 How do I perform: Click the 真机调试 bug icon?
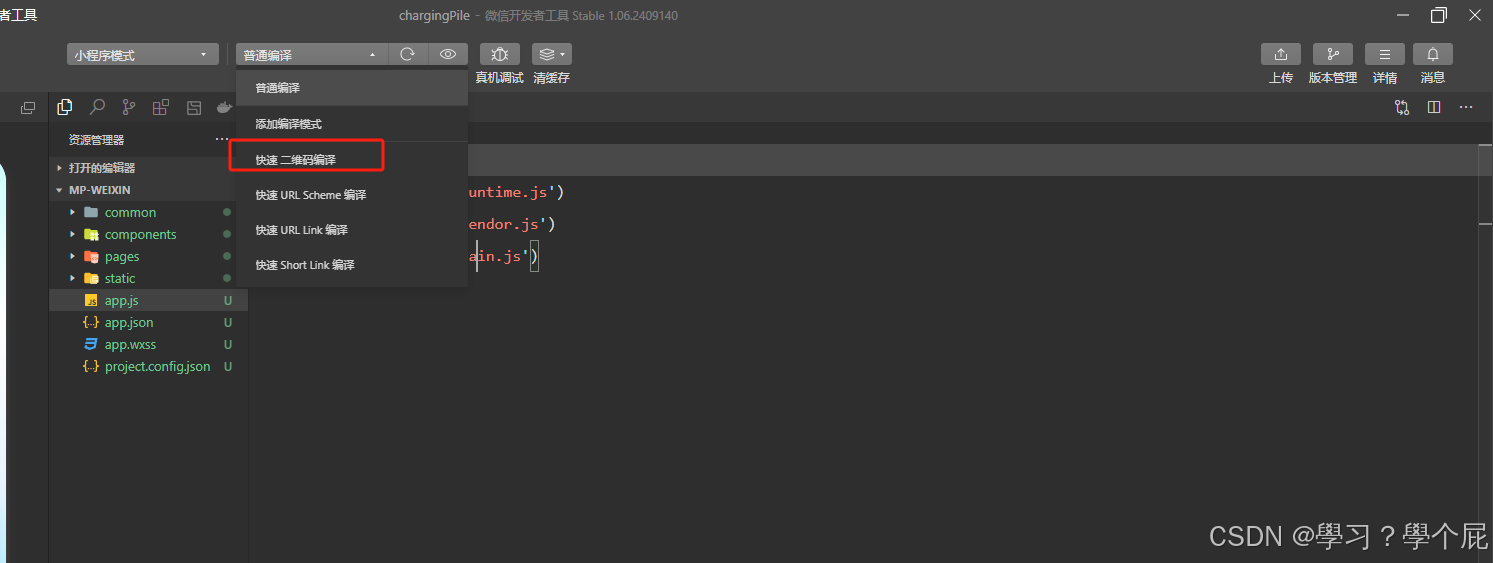coord(500,55)
